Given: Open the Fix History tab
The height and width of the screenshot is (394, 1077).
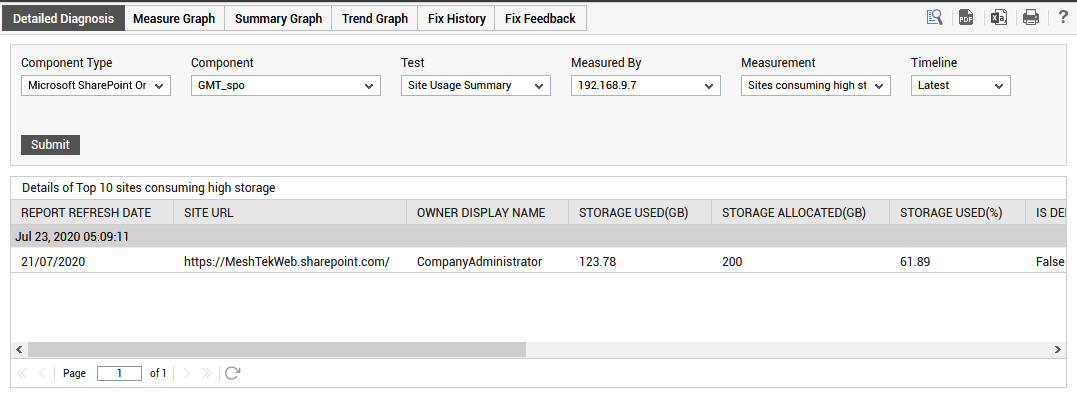Looking at the screenshot, I should pyautogui.click(x=456, y=19).
